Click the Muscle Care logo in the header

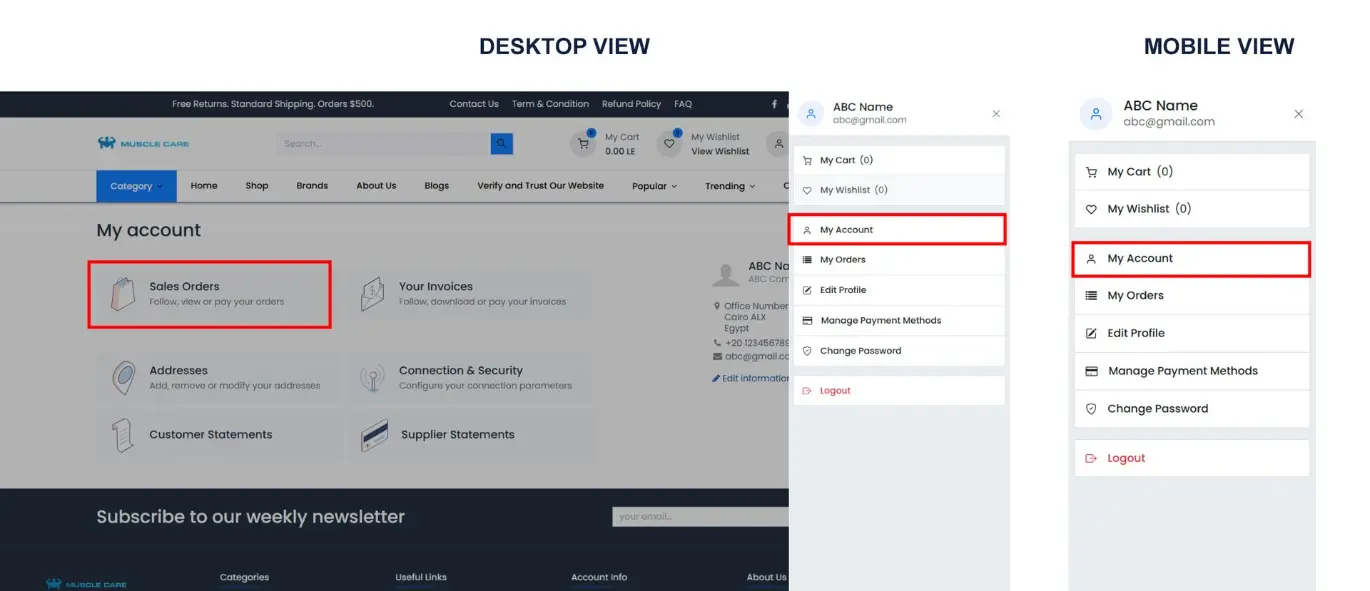[143, 143]
